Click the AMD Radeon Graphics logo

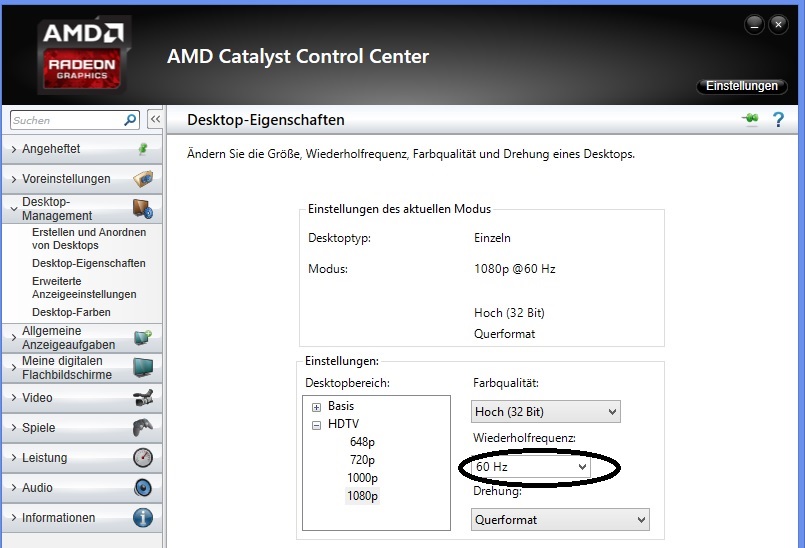point(83,55)
